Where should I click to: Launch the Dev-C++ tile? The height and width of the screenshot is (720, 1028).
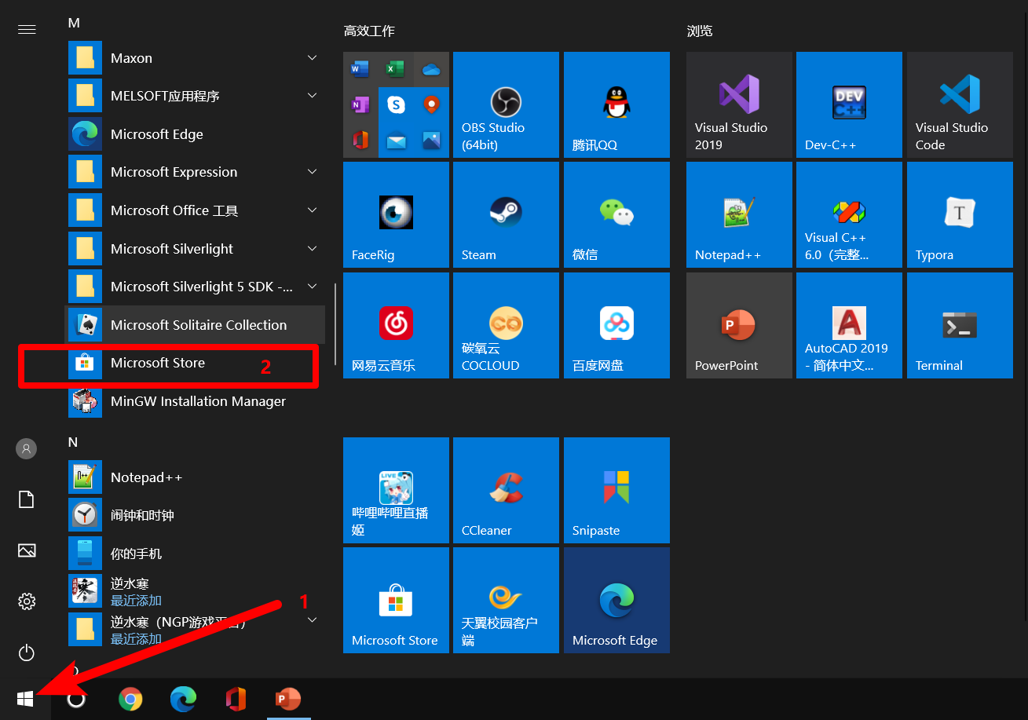849,104
